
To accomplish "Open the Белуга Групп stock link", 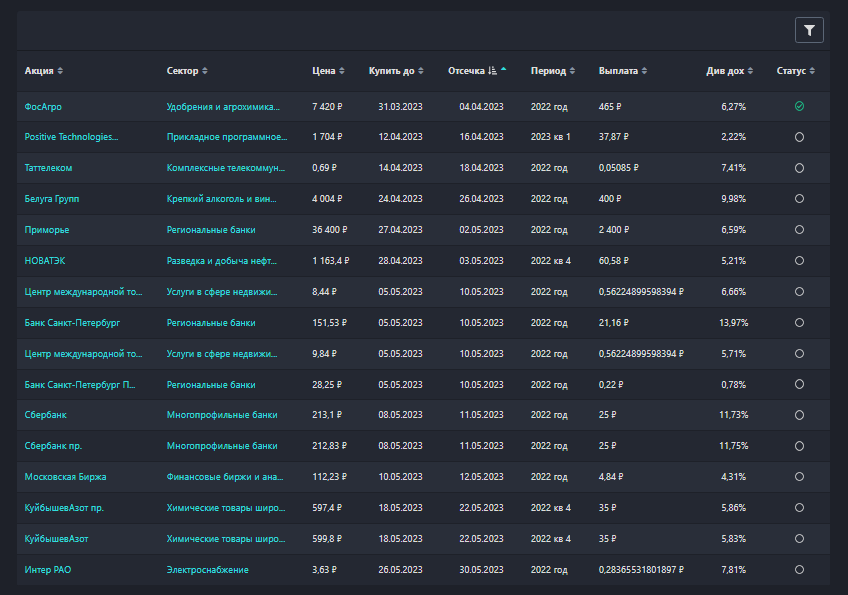I will [52, 199].
